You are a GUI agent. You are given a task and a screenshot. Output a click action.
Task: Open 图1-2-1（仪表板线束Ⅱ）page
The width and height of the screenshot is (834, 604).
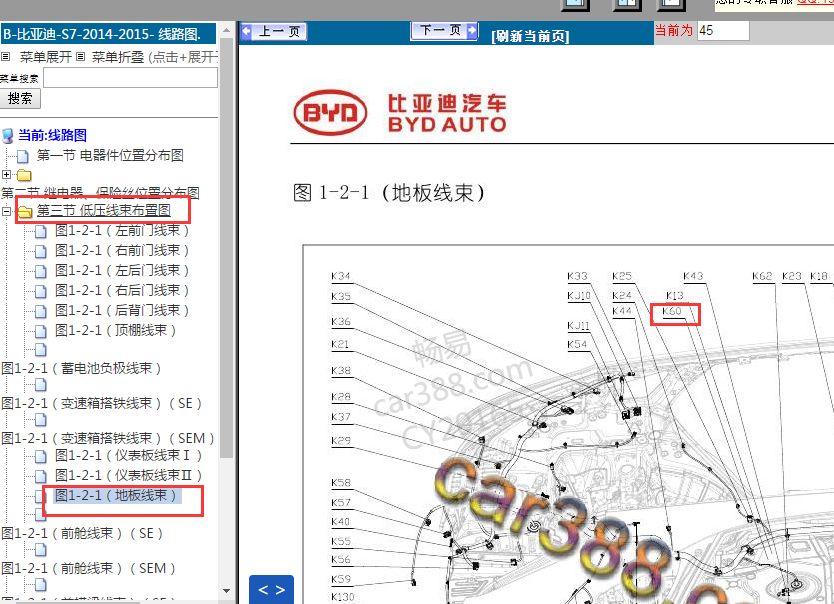pyautogui.click(x=128, y=475)
